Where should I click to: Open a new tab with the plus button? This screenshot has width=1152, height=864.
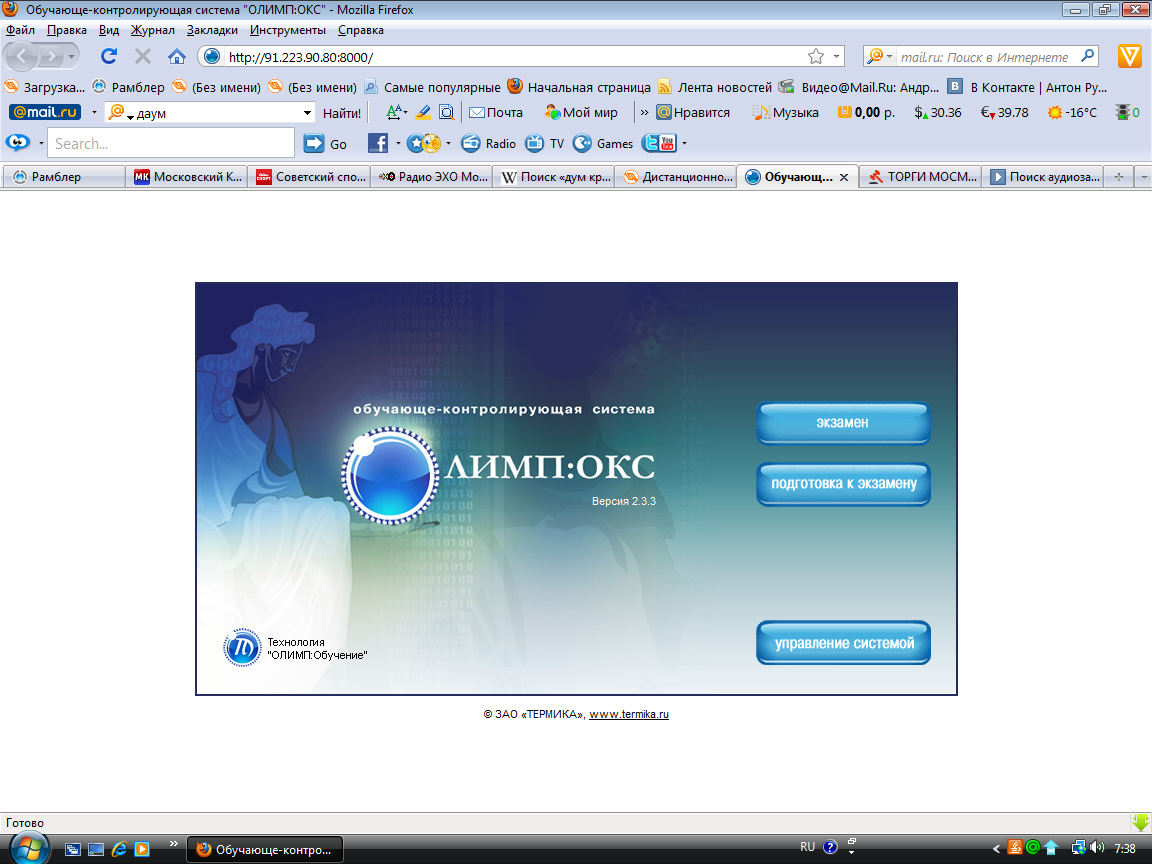(x=1119, y=176)
